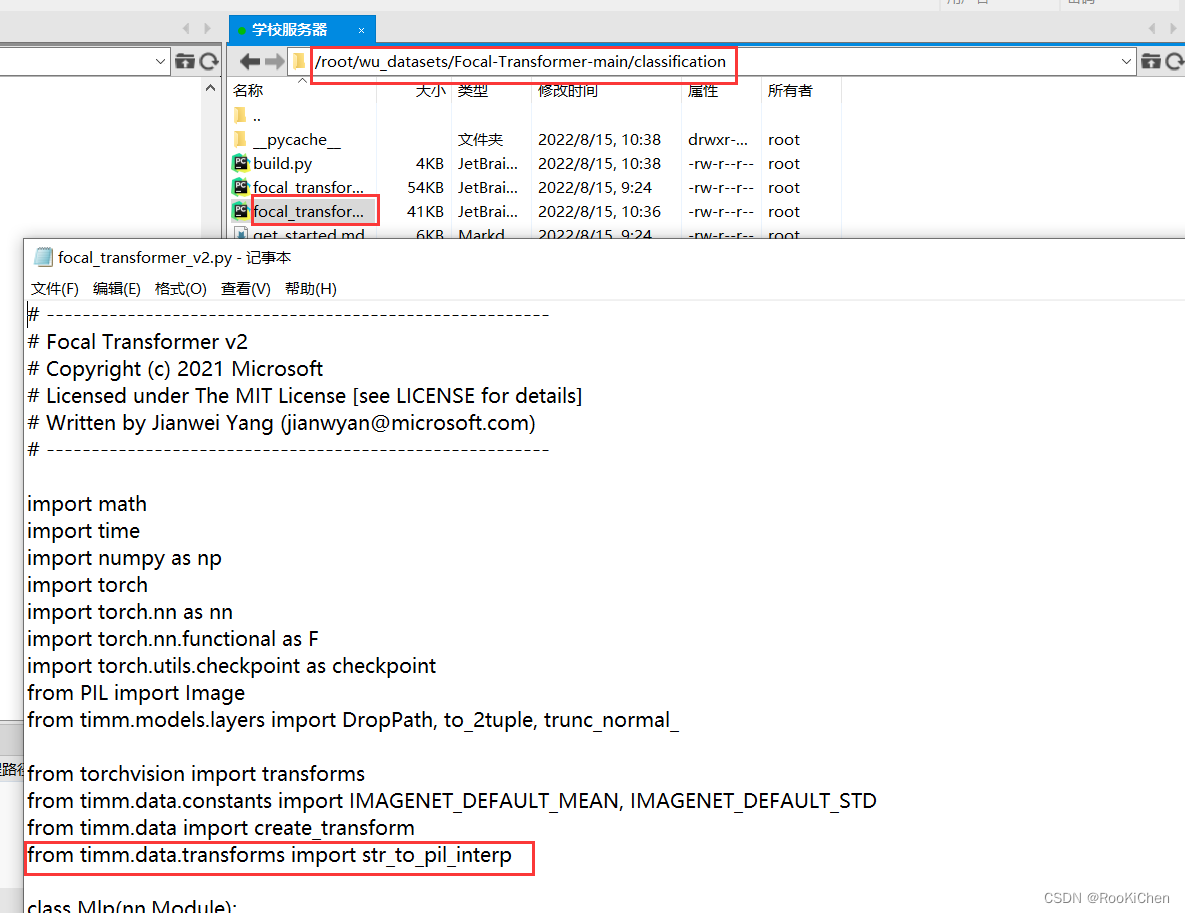This screenshot has height=913, width=1185.
Task: Refresh the remote directory listing
Action: click(1175, 61)
